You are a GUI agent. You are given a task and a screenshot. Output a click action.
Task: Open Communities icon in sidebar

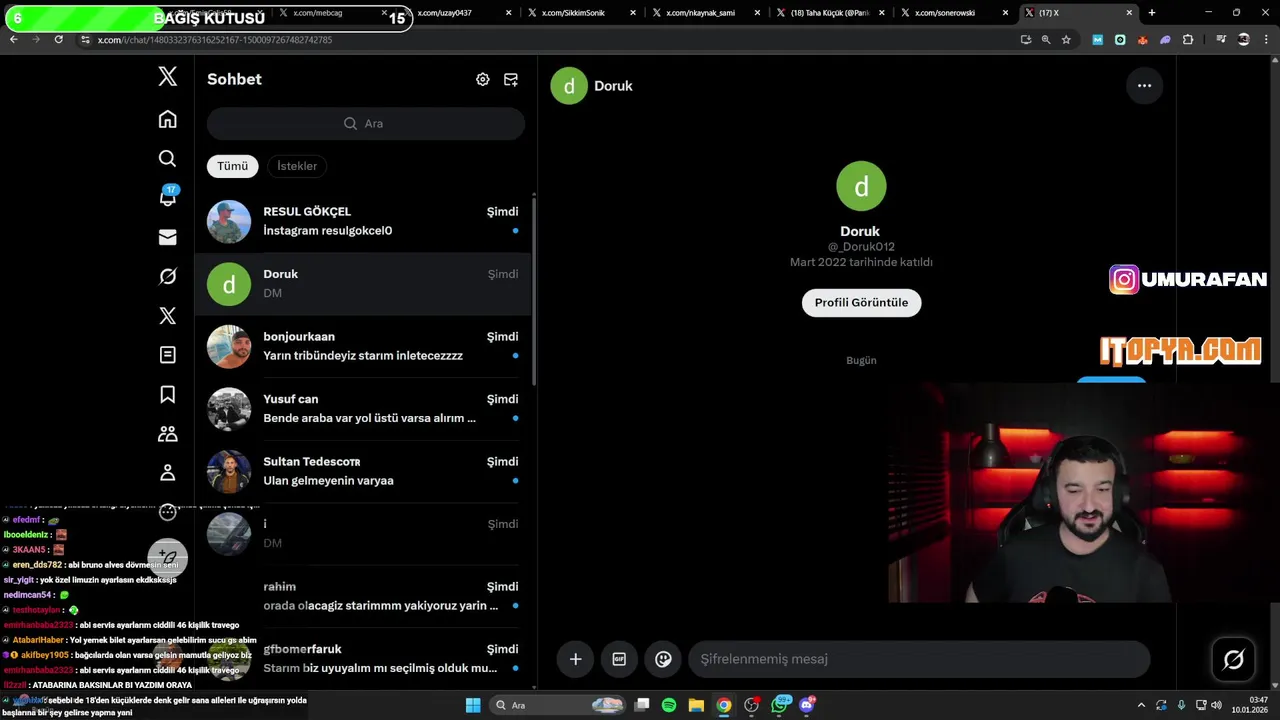(168, 433)
